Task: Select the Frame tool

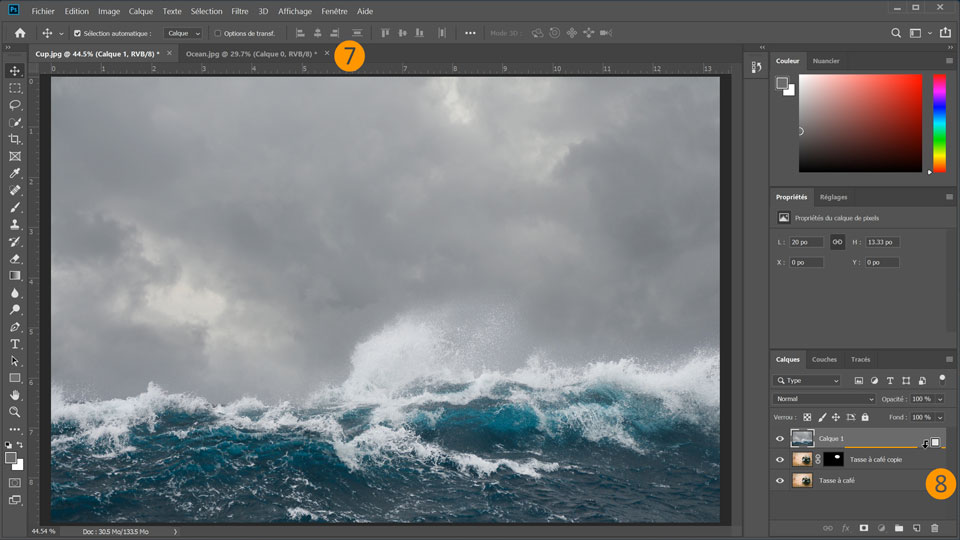Action: click(15, 157)
